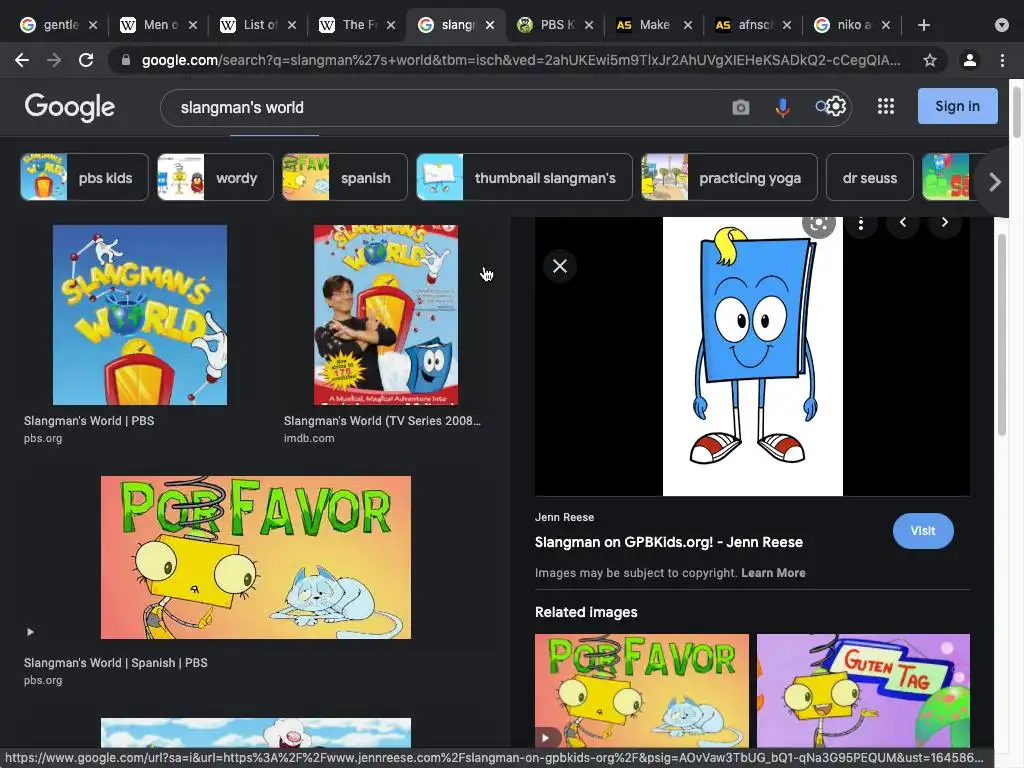Open the related Por Favor image

coord(641,690)
